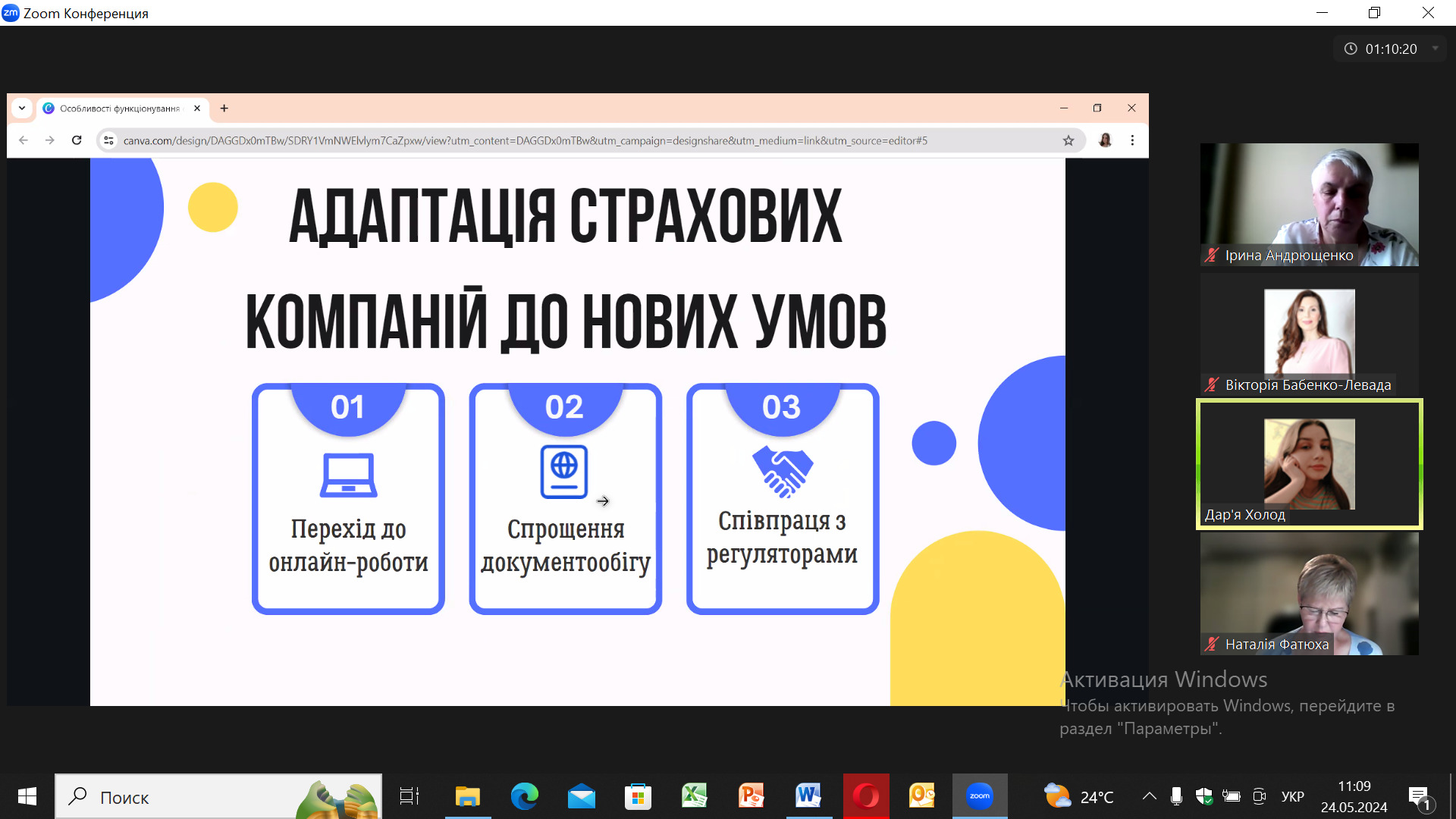This screenshot has width=1456, height=819.
Task: Bookmark the page with star icon
Action: 1068,140
